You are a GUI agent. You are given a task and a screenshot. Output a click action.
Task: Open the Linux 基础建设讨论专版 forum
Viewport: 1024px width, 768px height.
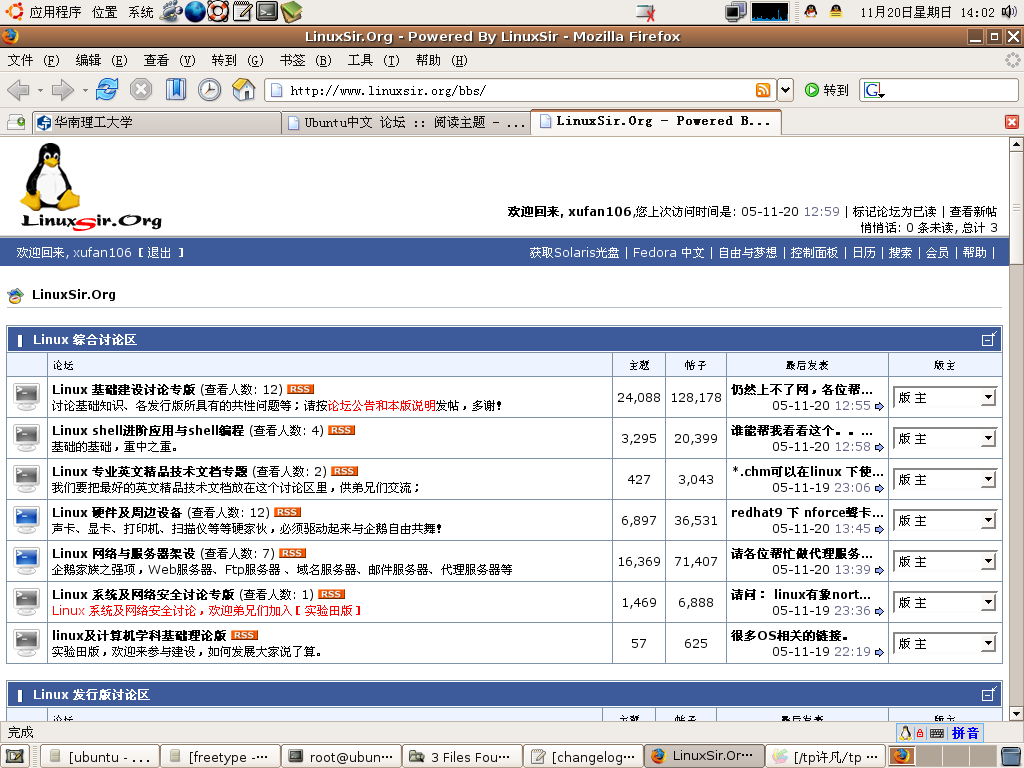[x=123, y=389]
